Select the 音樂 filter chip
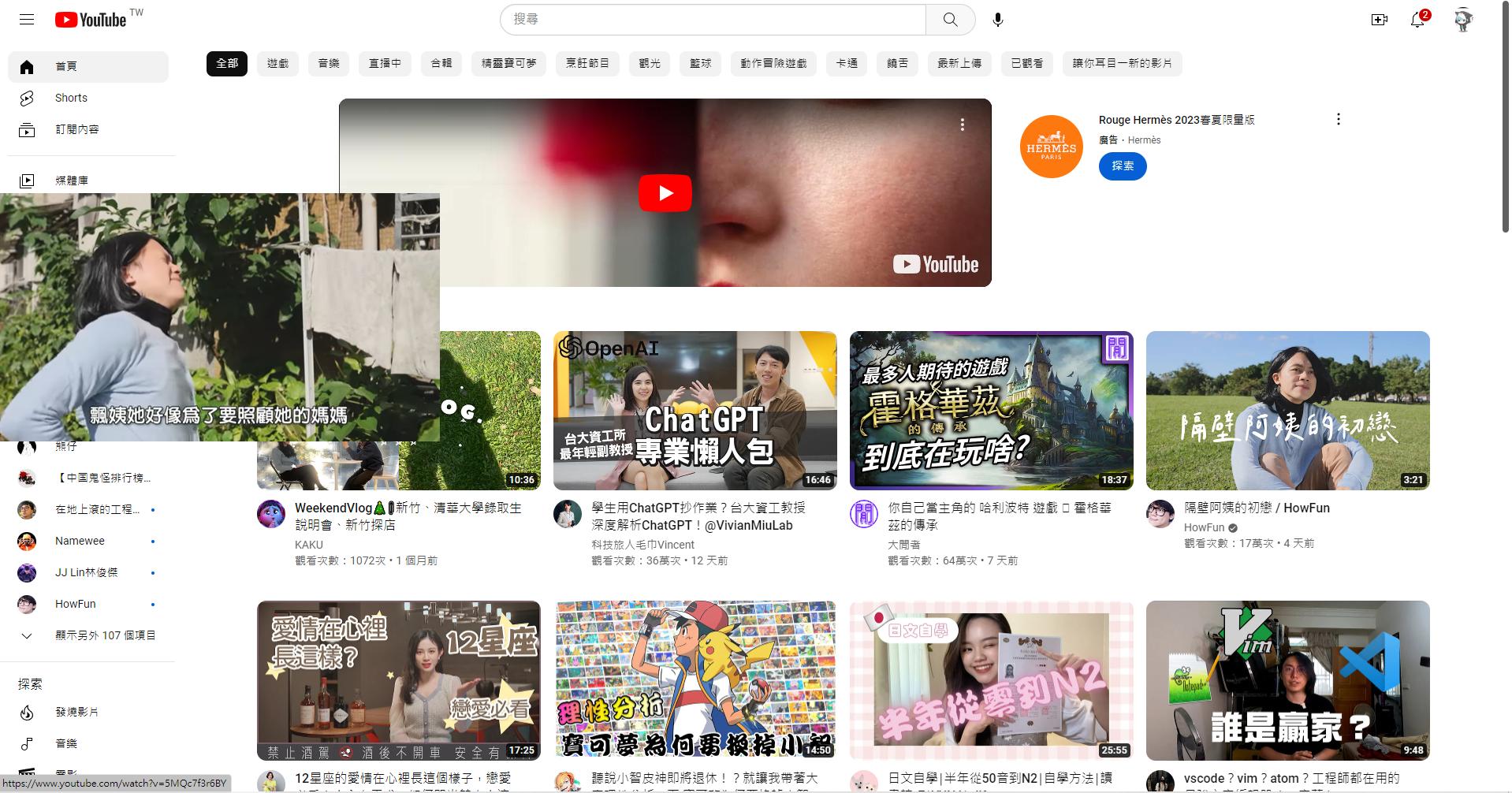 [329, 63]
